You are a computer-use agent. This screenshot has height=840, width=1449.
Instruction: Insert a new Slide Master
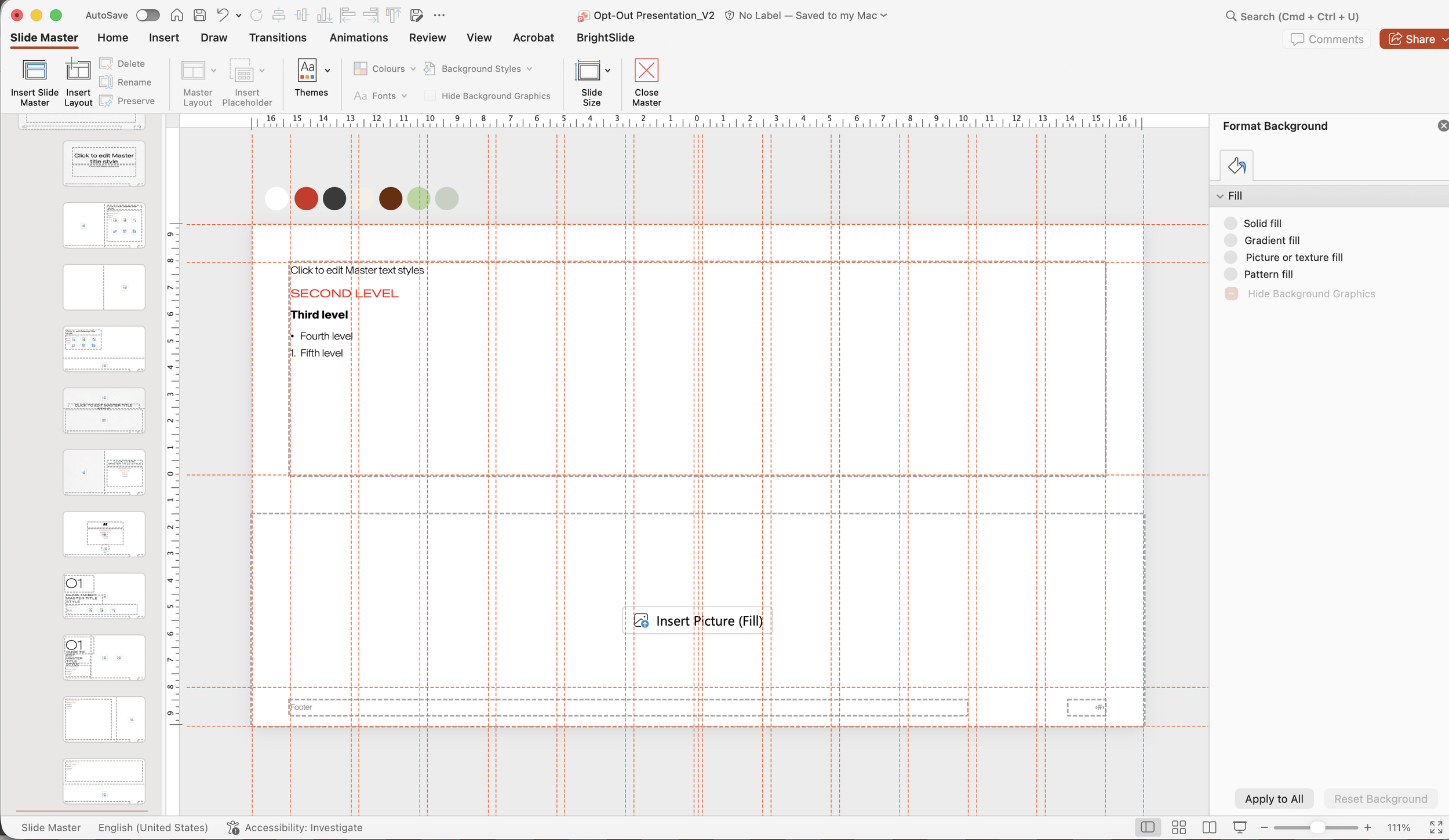(35, 83)
